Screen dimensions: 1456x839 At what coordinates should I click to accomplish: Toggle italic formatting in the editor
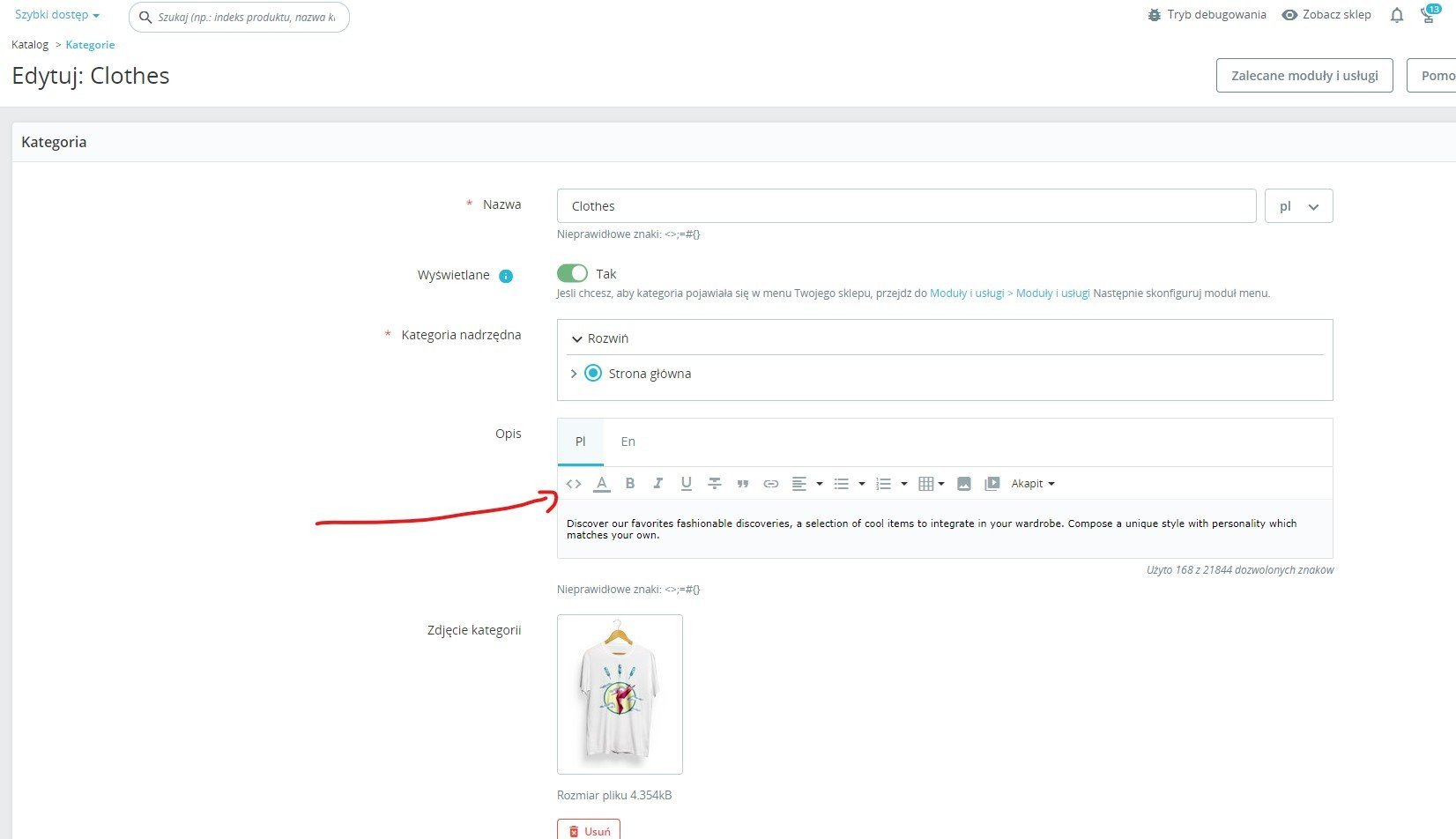(x=657, y=484)
